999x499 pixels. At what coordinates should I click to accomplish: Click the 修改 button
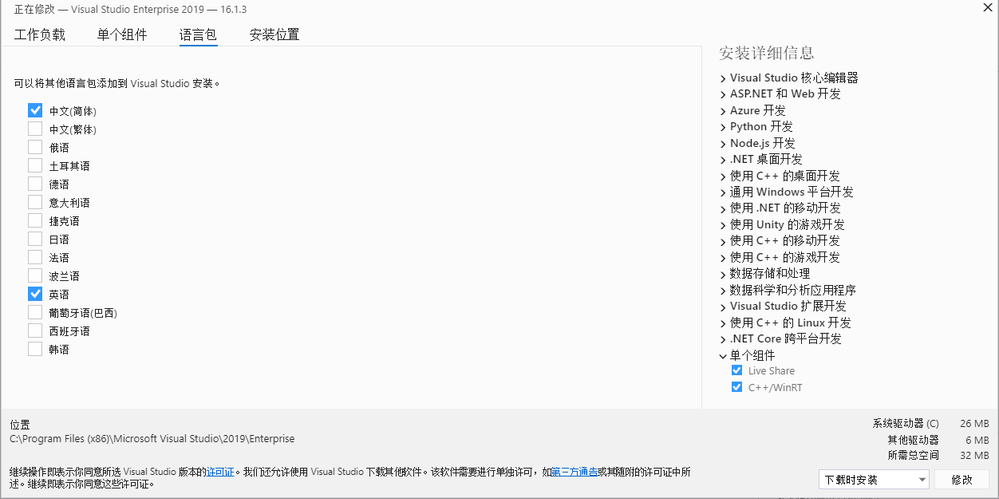pos(962,480)
